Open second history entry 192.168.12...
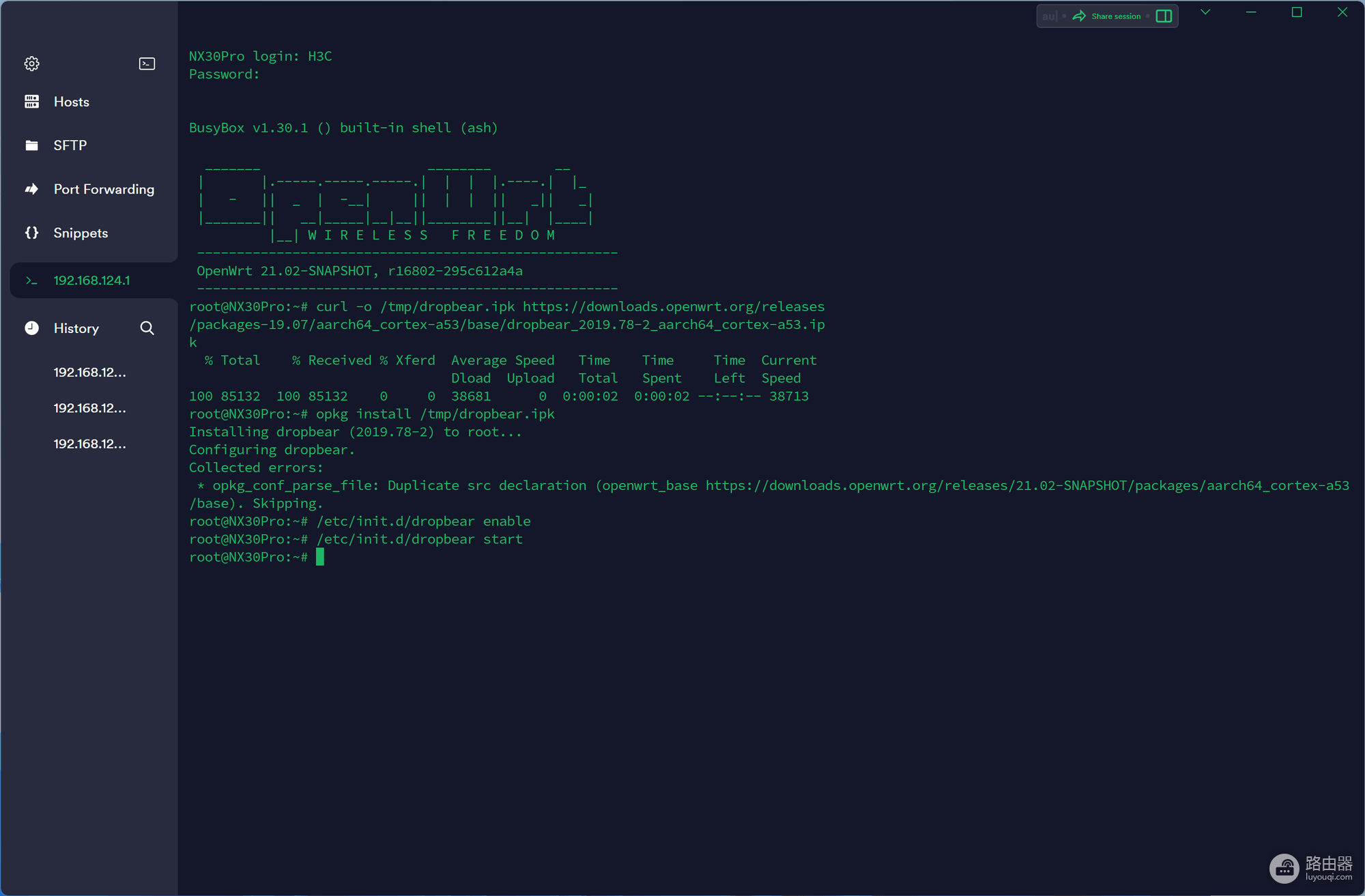 pyautogui.click(x=89, y=408)
